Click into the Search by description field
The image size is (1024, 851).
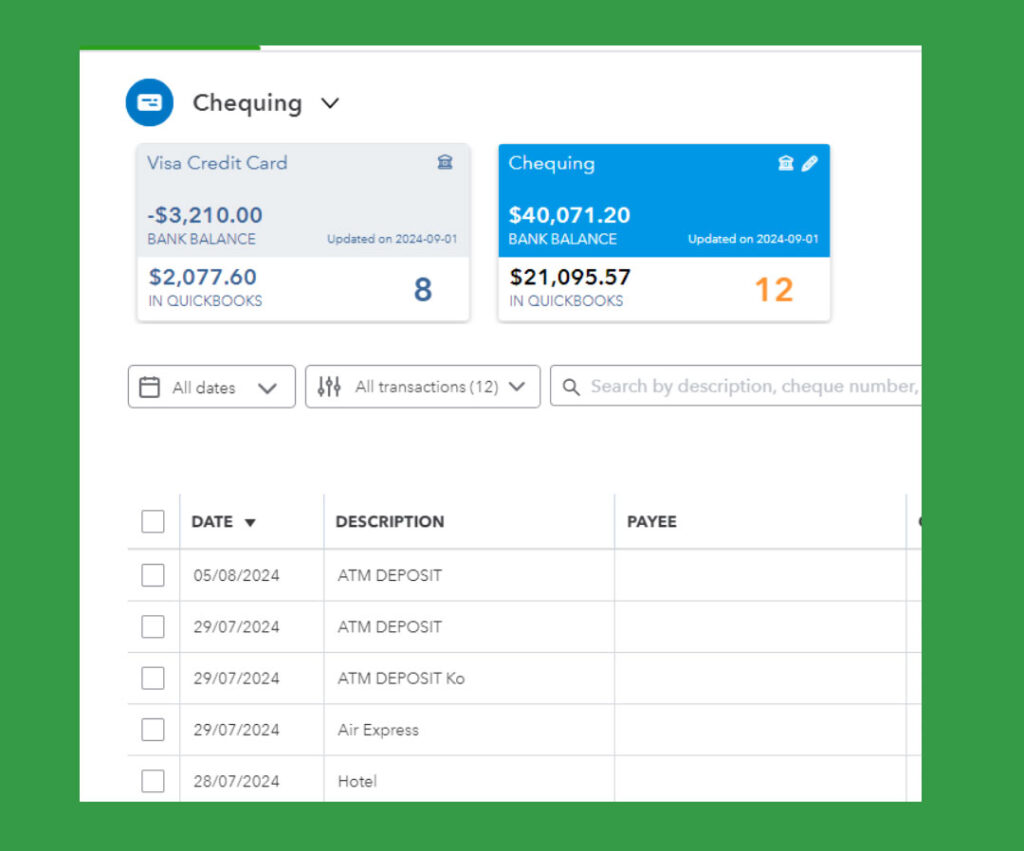tap(750, 387)
